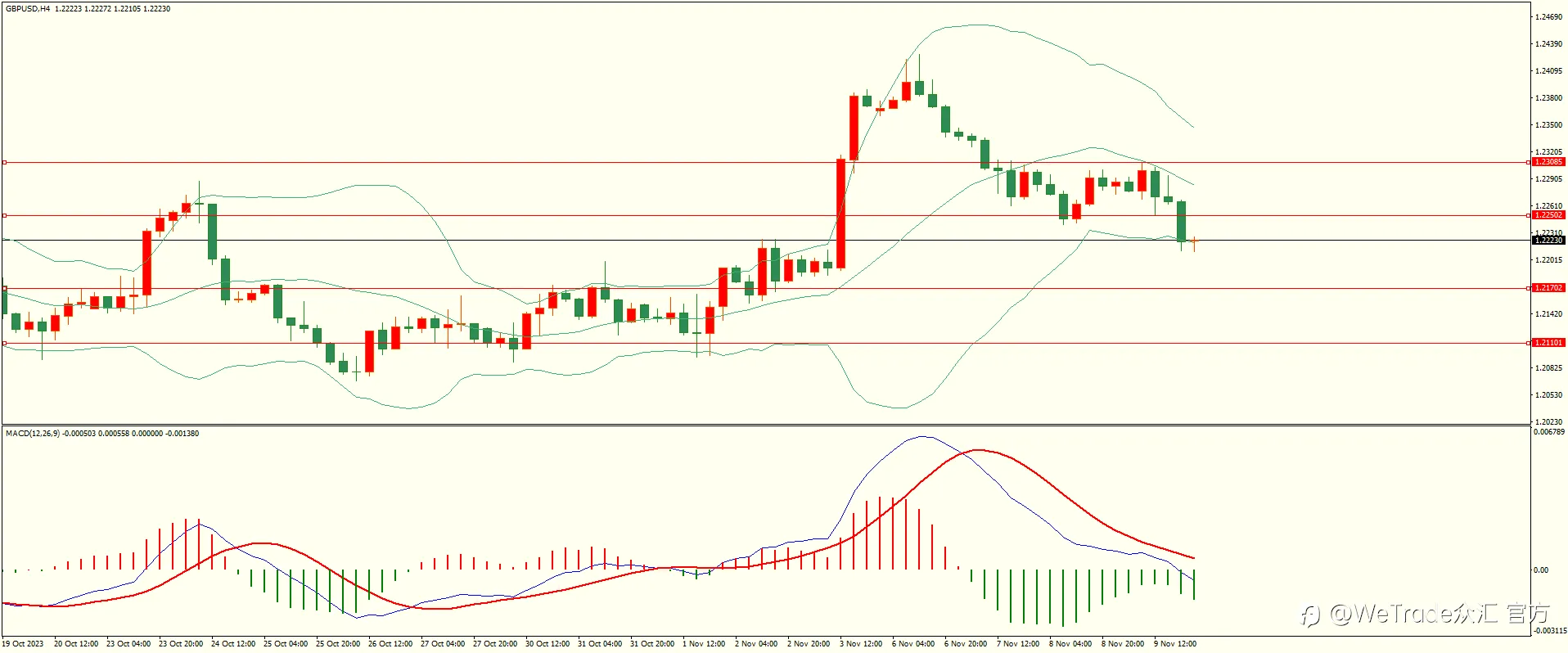Screen dimensions: 1568x653
Task: Click the 20 Oct 12:00 time label
Action: (76, 644)
